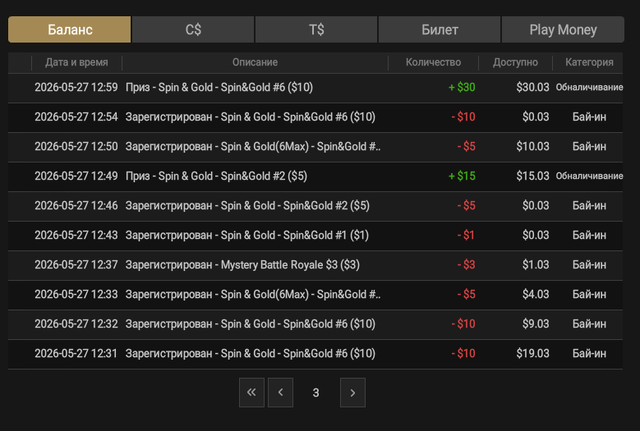Click the Категория column header

589,62
